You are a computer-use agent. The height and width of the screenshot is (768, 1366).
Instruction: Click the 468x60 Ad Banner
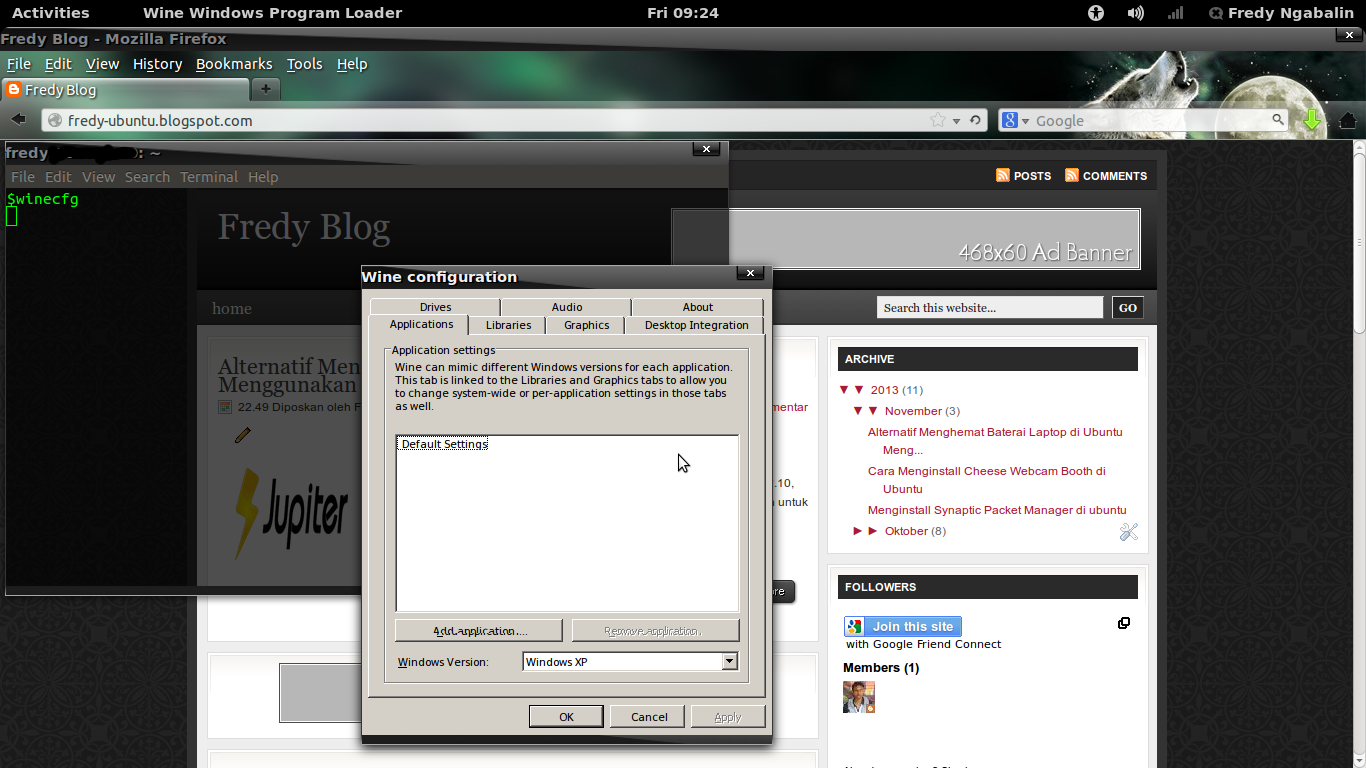tap(906, 239)
